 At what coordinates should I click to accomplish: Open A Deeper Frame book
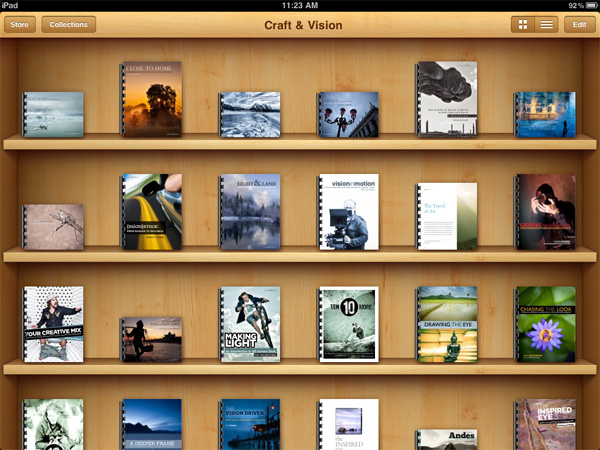tap(151, 424)
